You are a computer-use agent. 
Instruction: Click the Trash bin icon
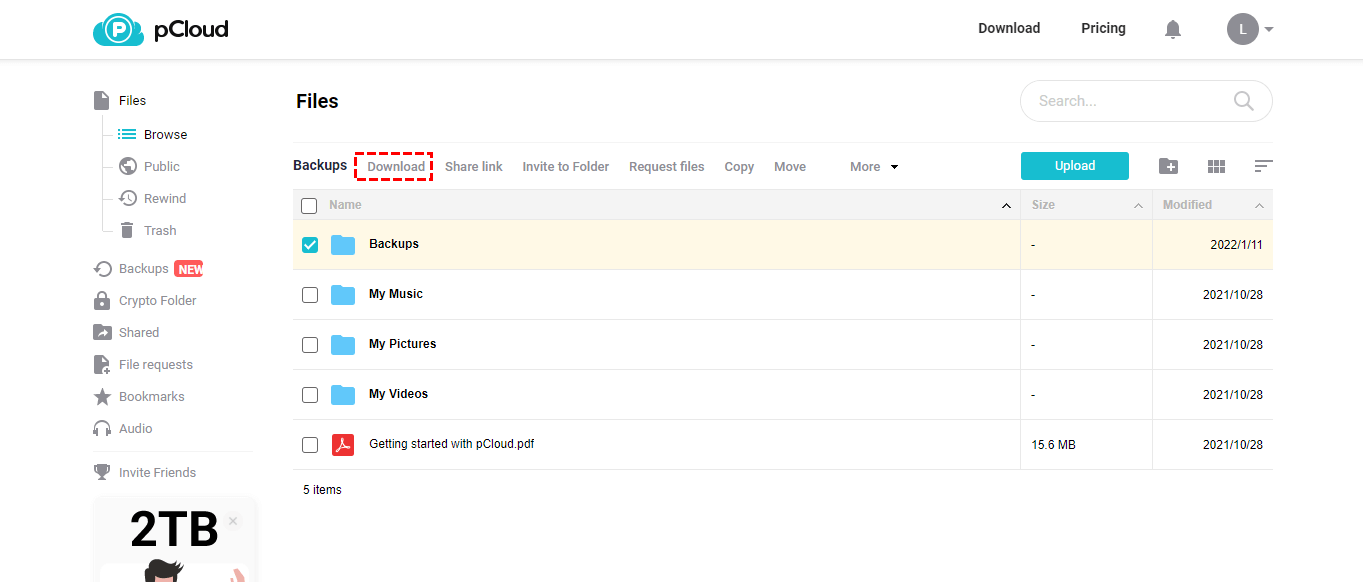pos(127,230)
